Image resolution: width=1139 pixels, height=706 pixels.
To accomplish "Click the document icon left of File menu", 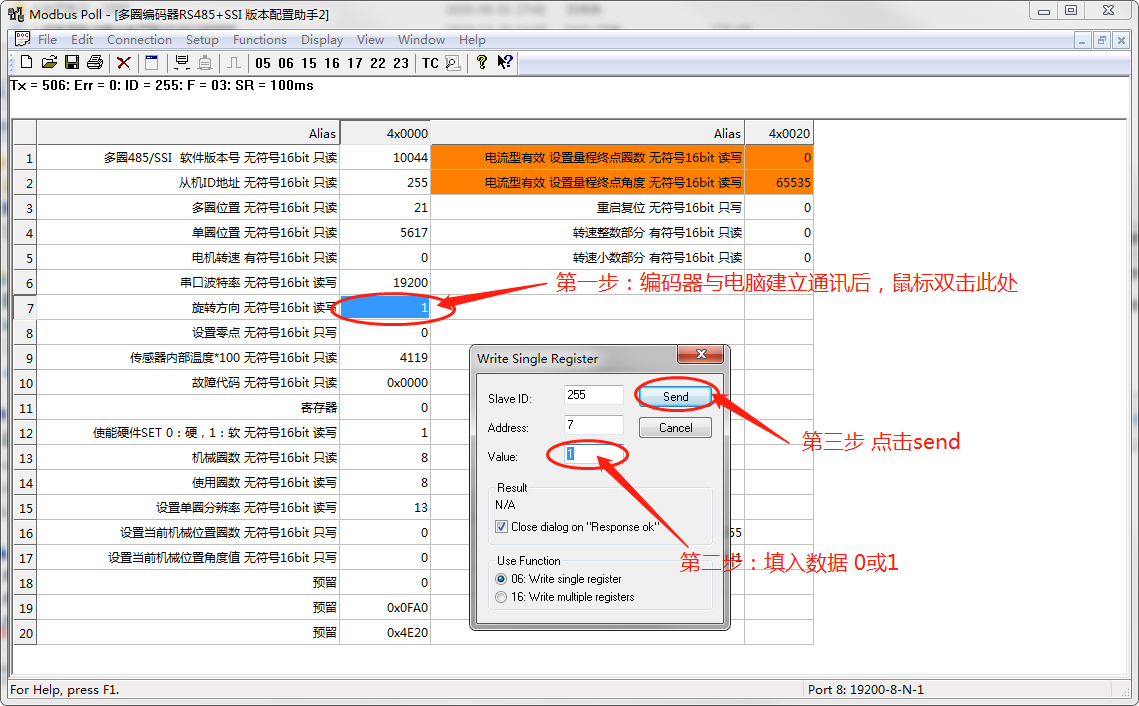I will 23,39.
